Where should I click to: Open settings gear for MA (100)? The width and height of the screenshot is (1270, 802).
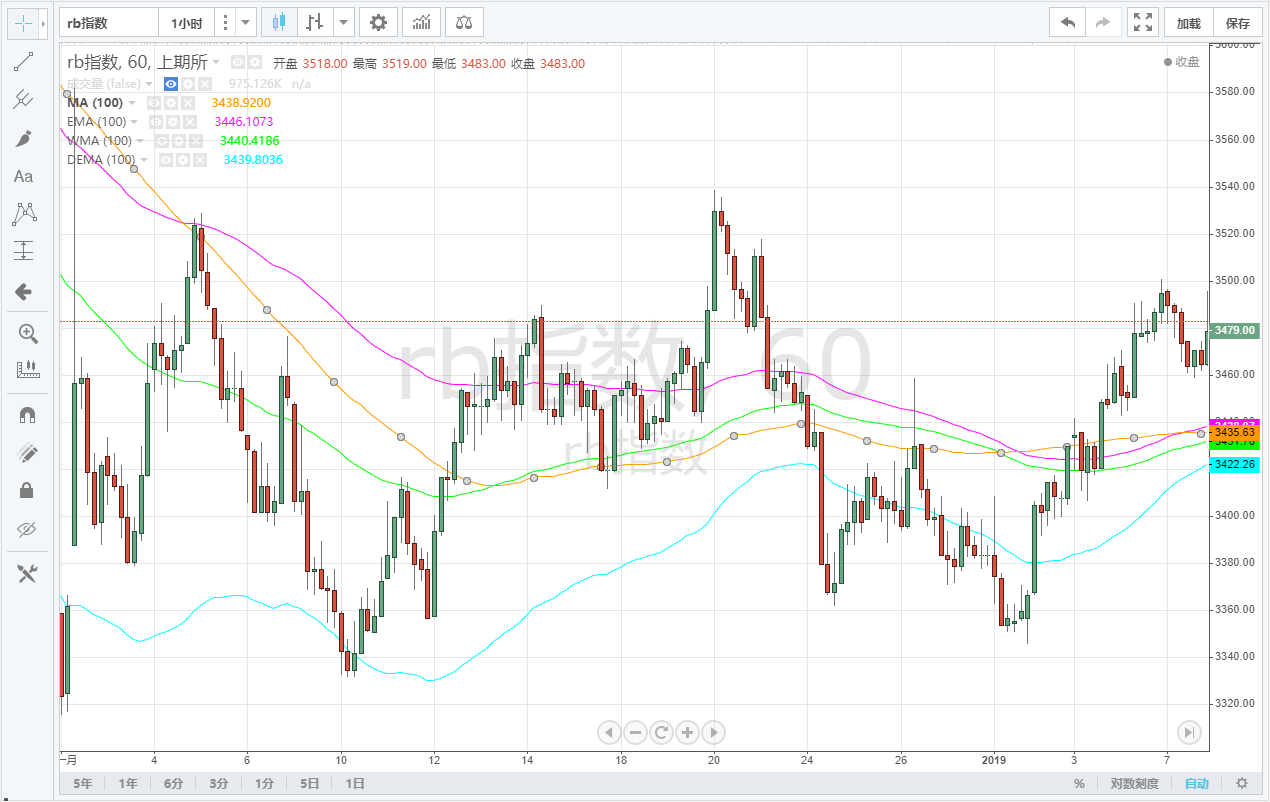tap(171, 102)
